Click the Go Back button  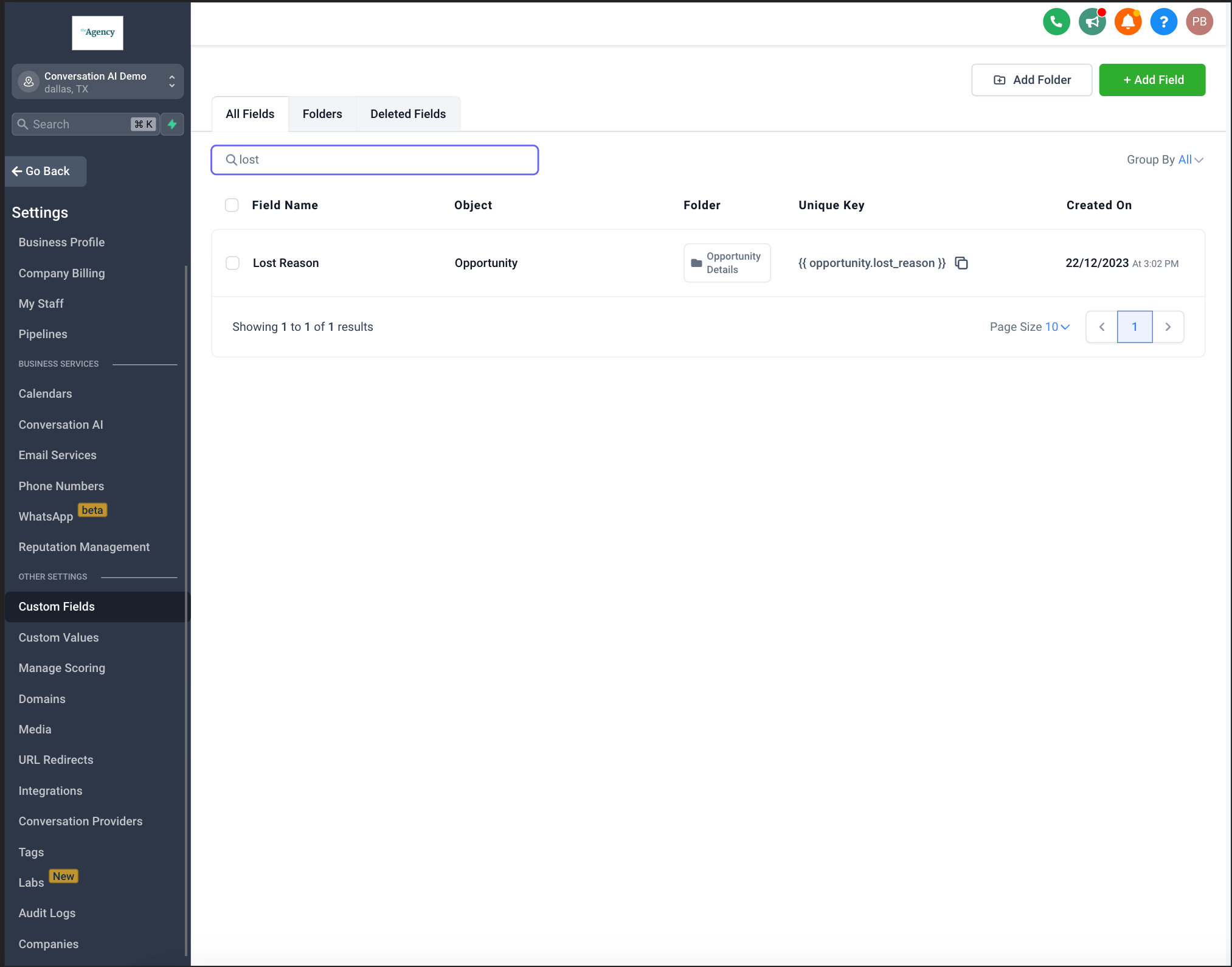click(x=46, y=171)
